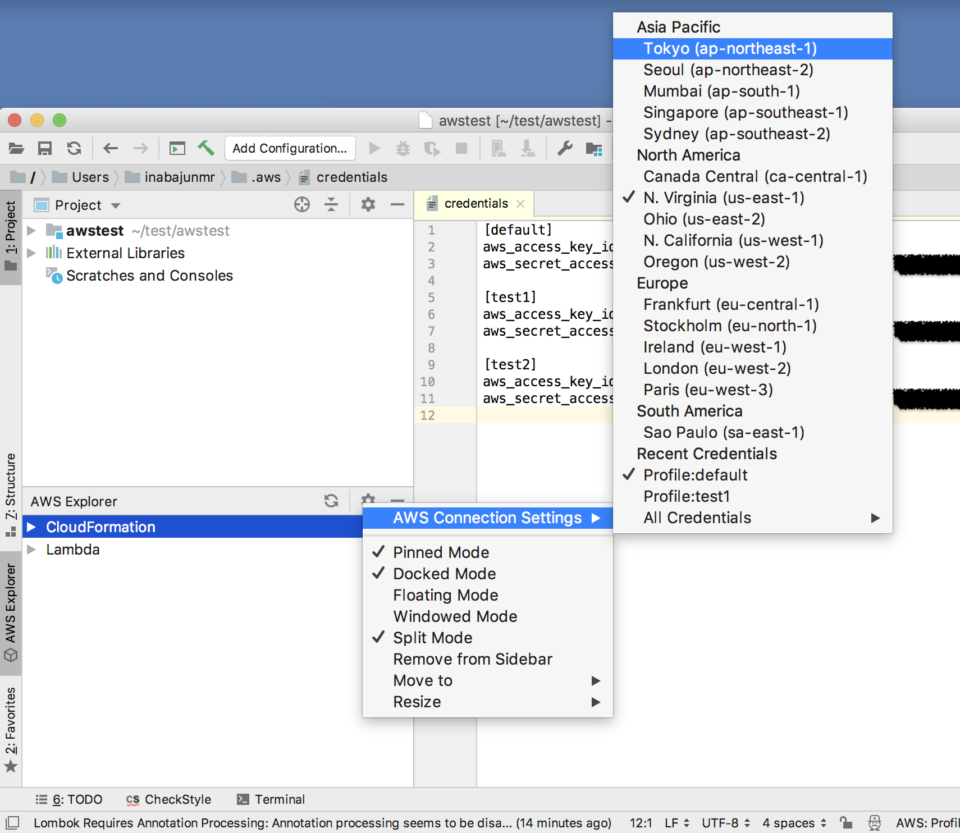Click the Forward navigation arrow

tap(140, 148)
